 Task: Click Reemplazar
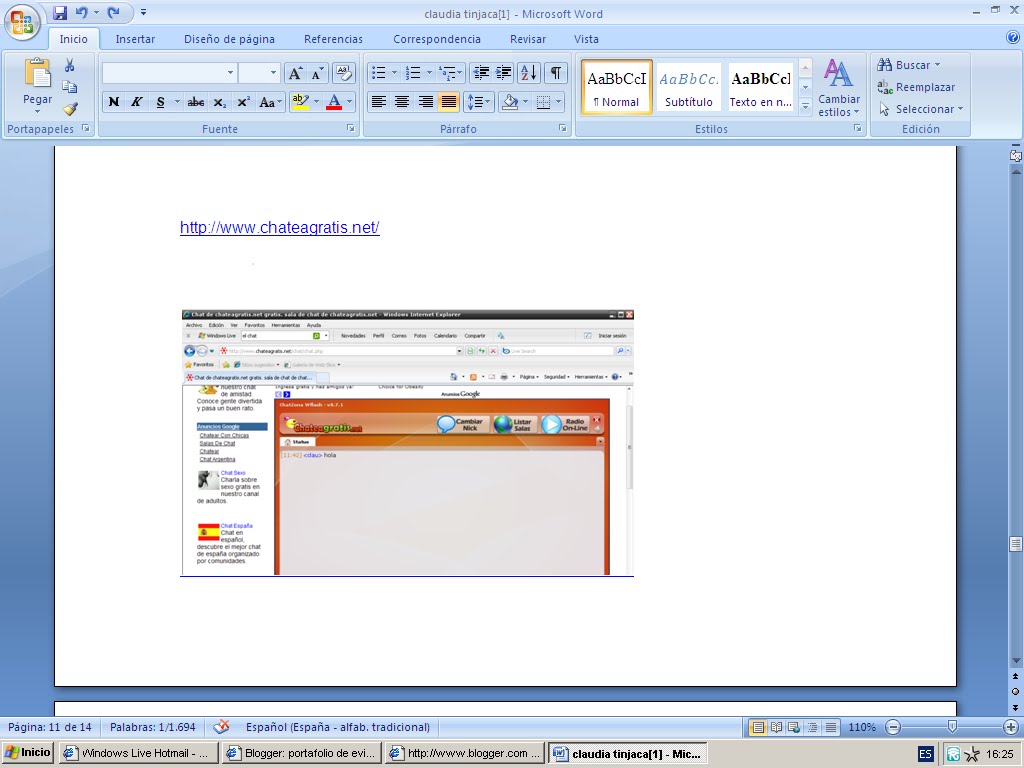916,87
